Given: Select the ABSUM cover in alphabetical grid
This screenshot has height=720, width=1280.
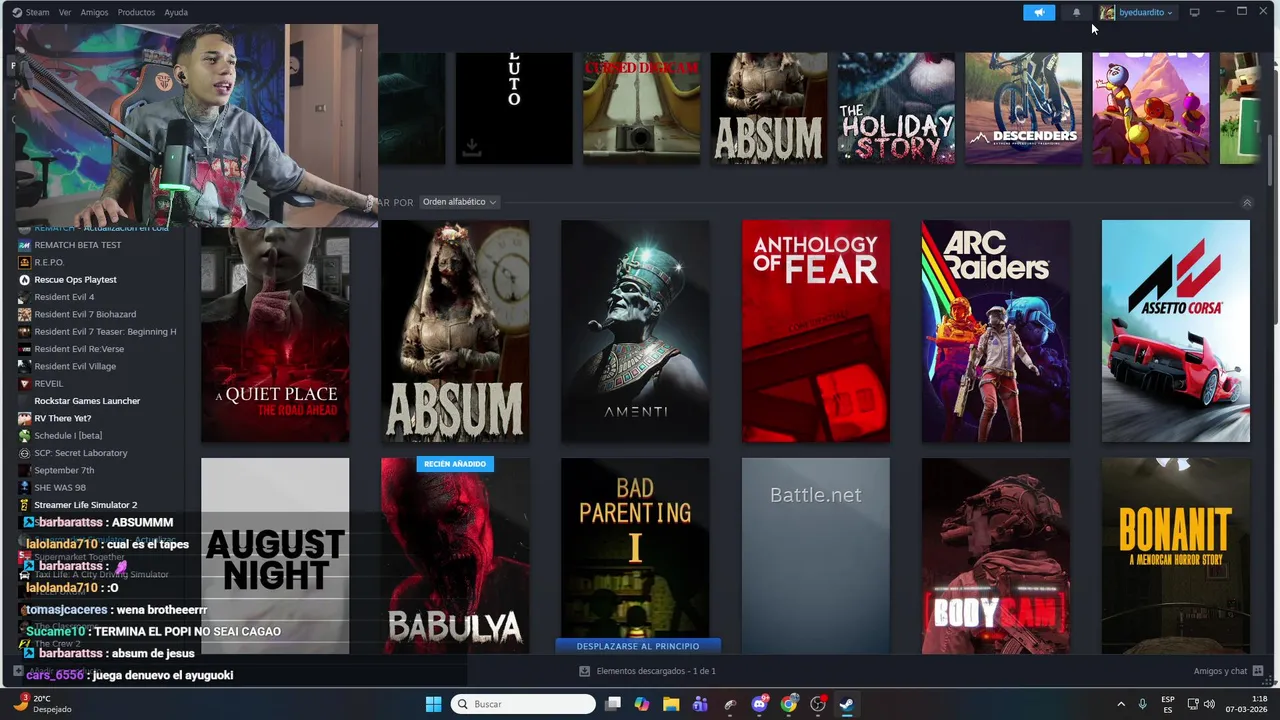Looking at the screenshot, I should pos(455,331).
